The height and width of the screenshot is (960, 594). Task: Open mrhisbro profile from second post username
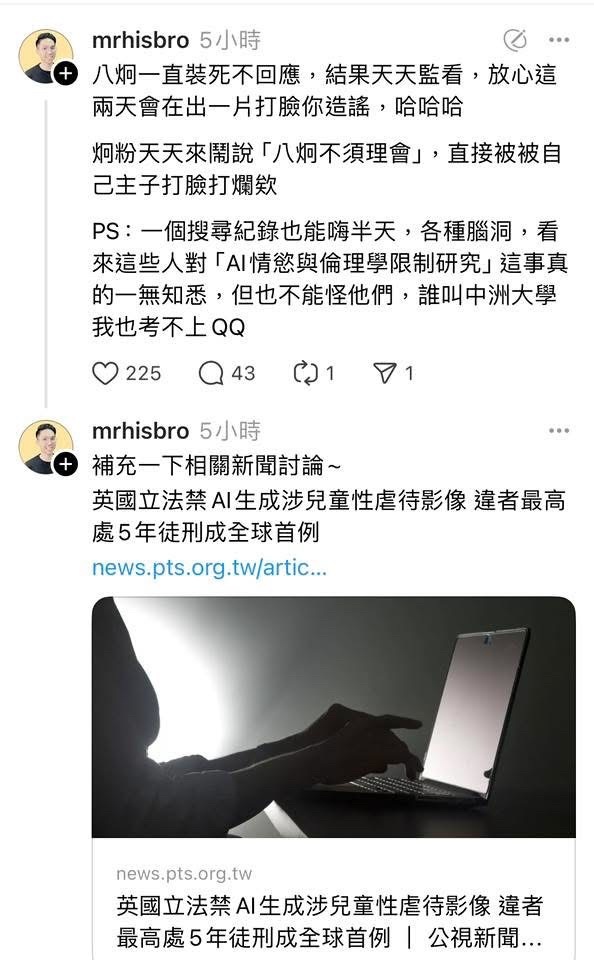[x=140, y=431]
